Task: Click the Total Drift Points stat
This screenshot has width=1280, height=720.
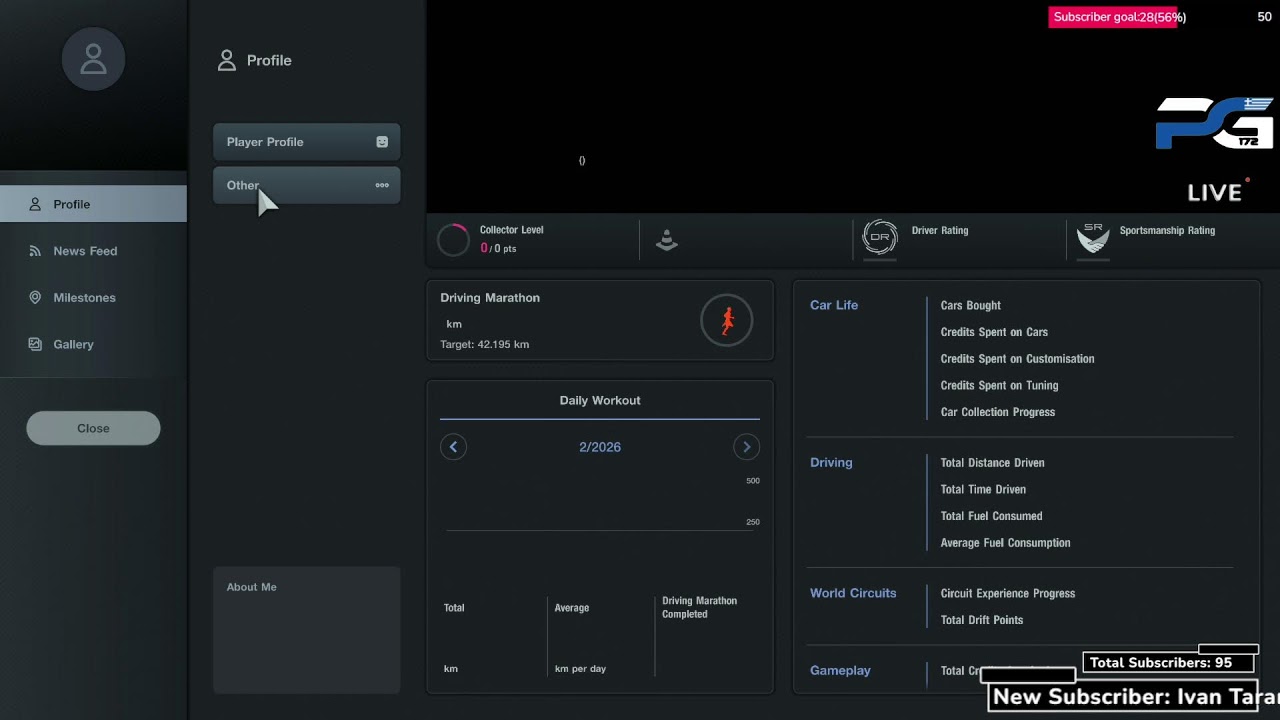Action: [x=982, y=620]
